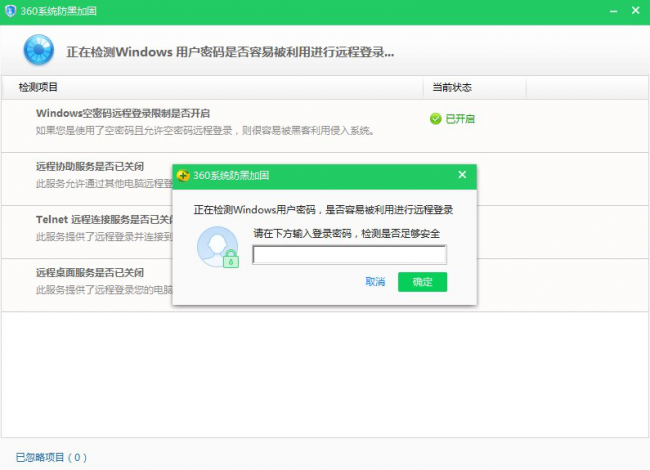Minimize the 360系统防黑加固 main window

coord(614,11)
